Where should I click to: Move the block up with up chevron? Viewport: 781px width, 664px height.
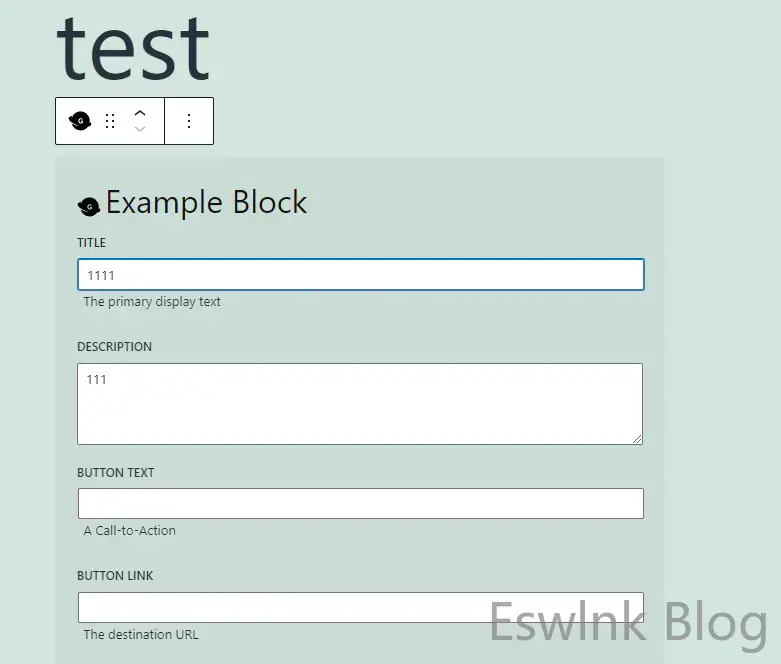coord(140,113)
